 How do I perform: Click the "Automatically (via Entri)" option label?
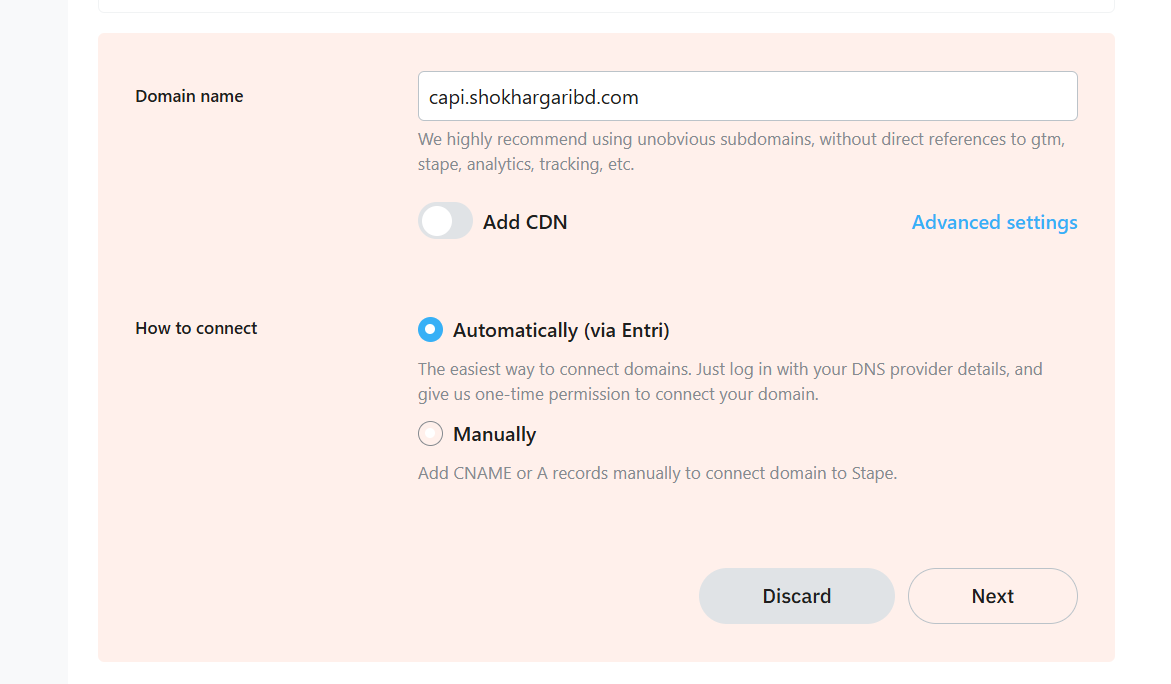coord(561,330)
